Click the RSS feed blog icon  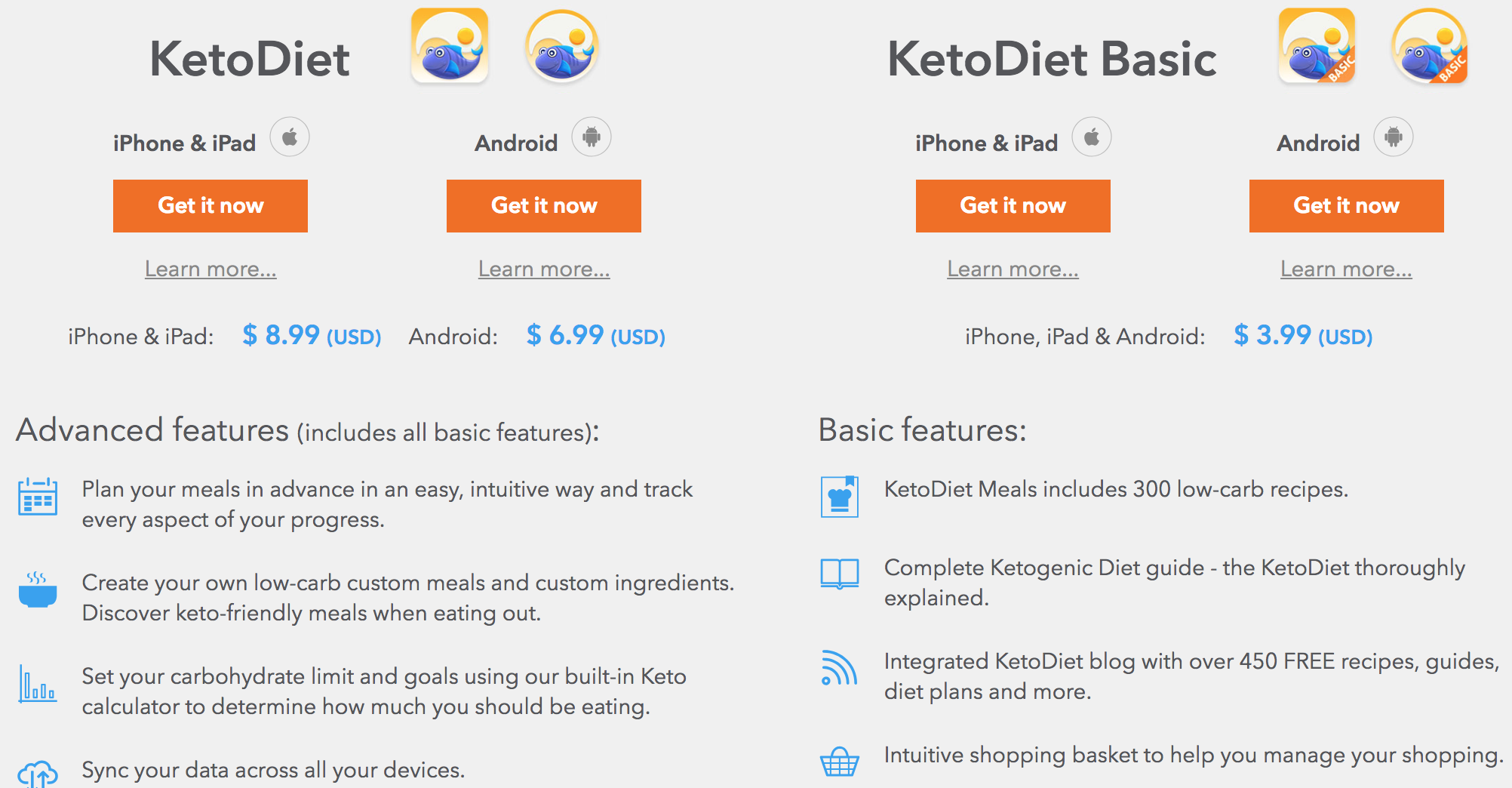pos(840,668)
